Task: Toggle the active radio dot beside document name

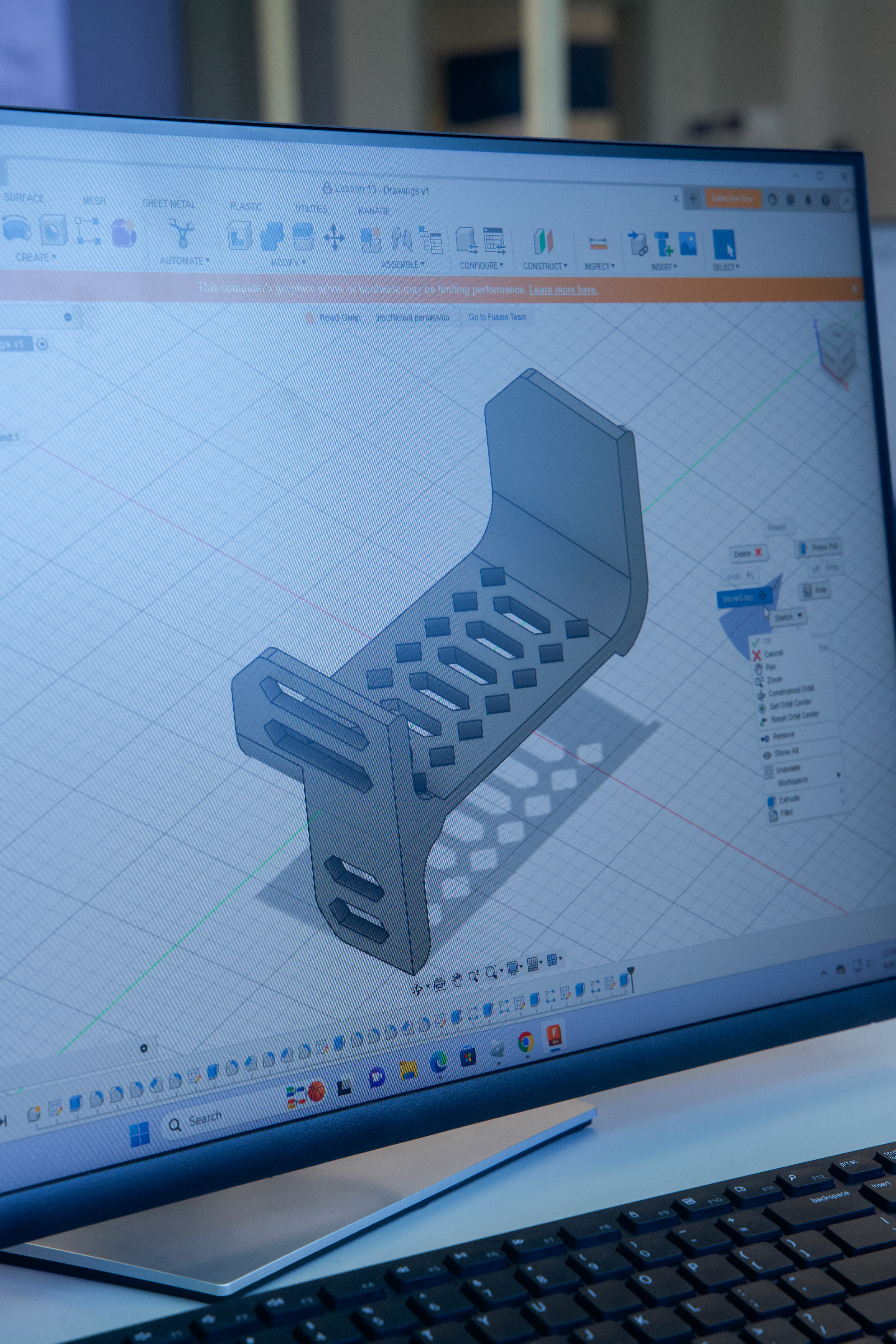Action: click(42, 344)
